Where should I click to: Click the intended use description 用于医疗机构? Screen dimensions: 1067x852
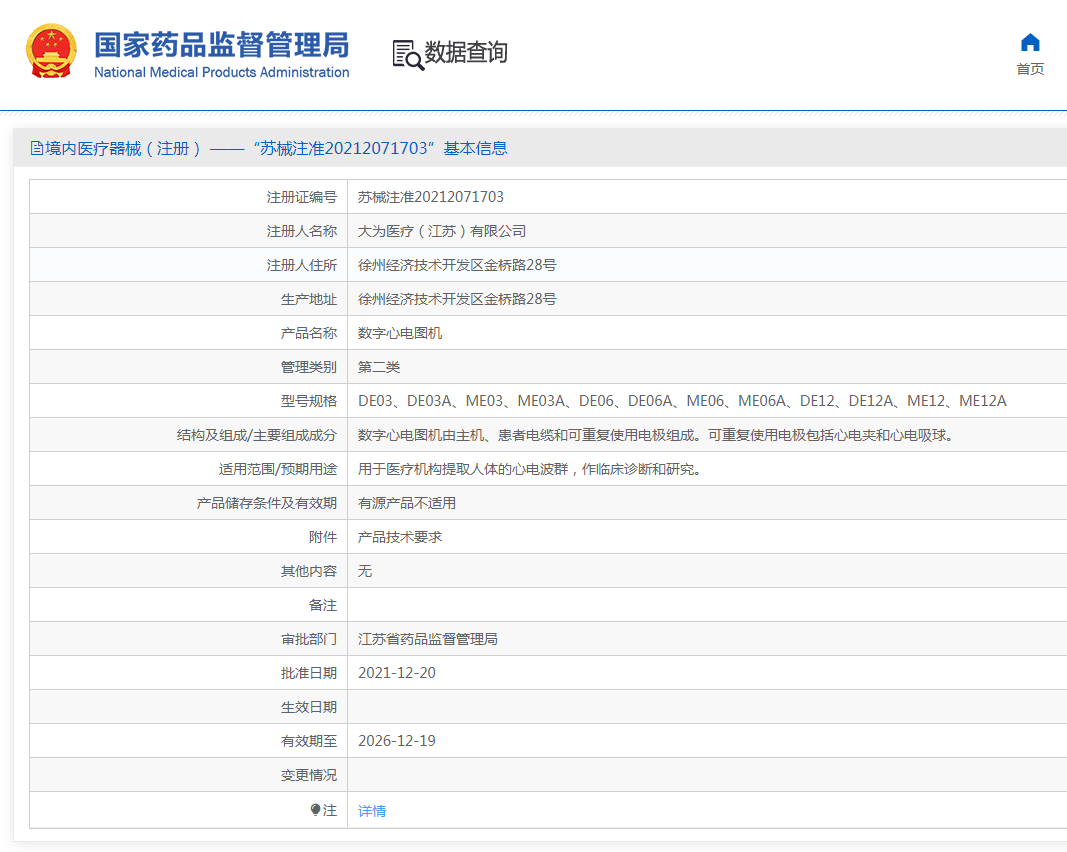(530, 470)
